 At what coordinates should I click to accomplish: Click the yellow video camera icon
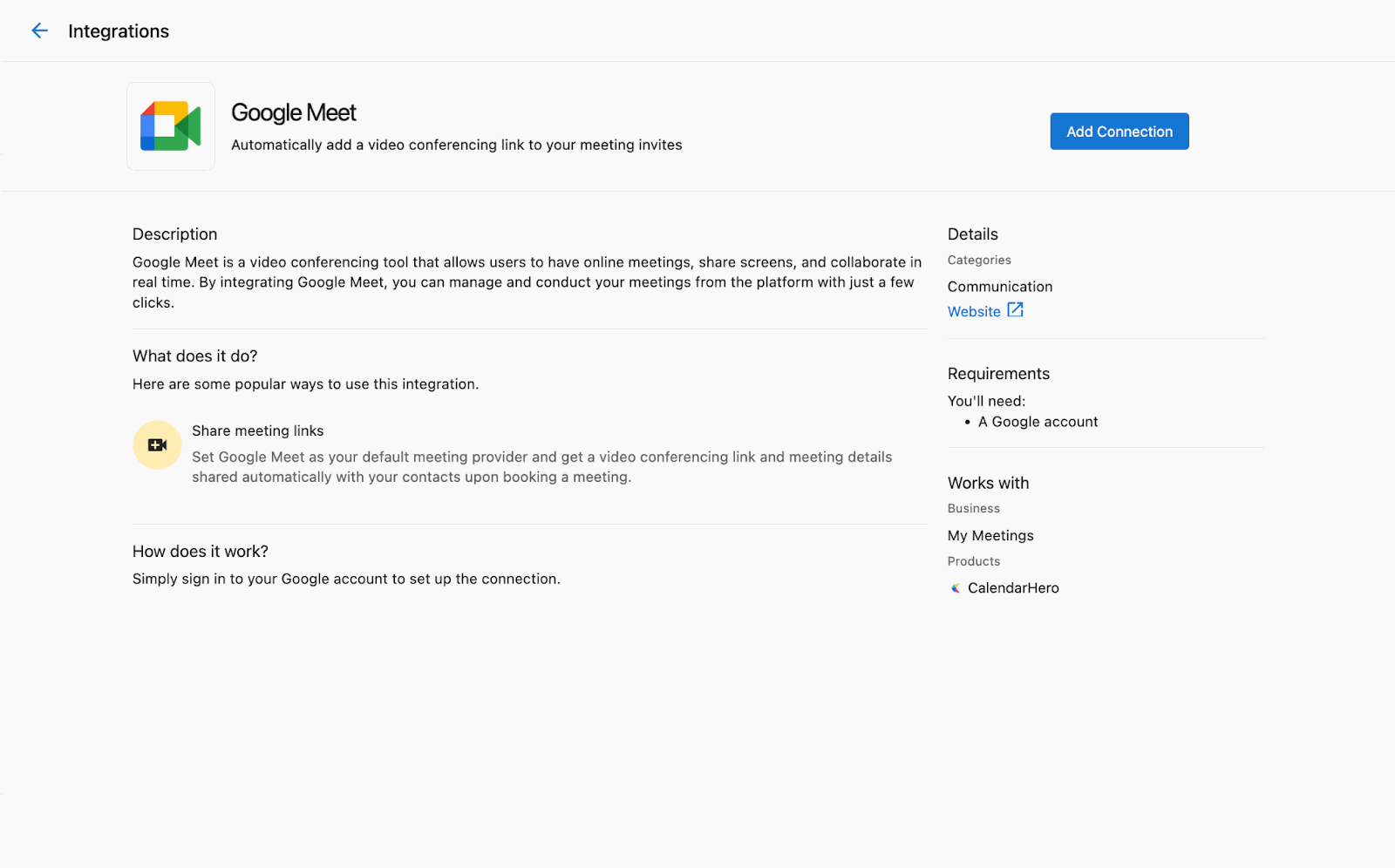pos(157,445)
